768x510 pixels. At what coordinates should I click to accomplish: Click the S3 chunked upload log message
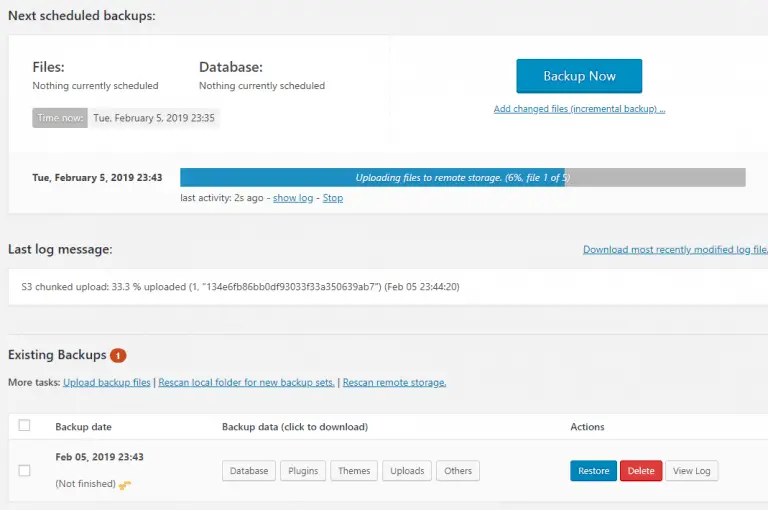tap(240, 287)
